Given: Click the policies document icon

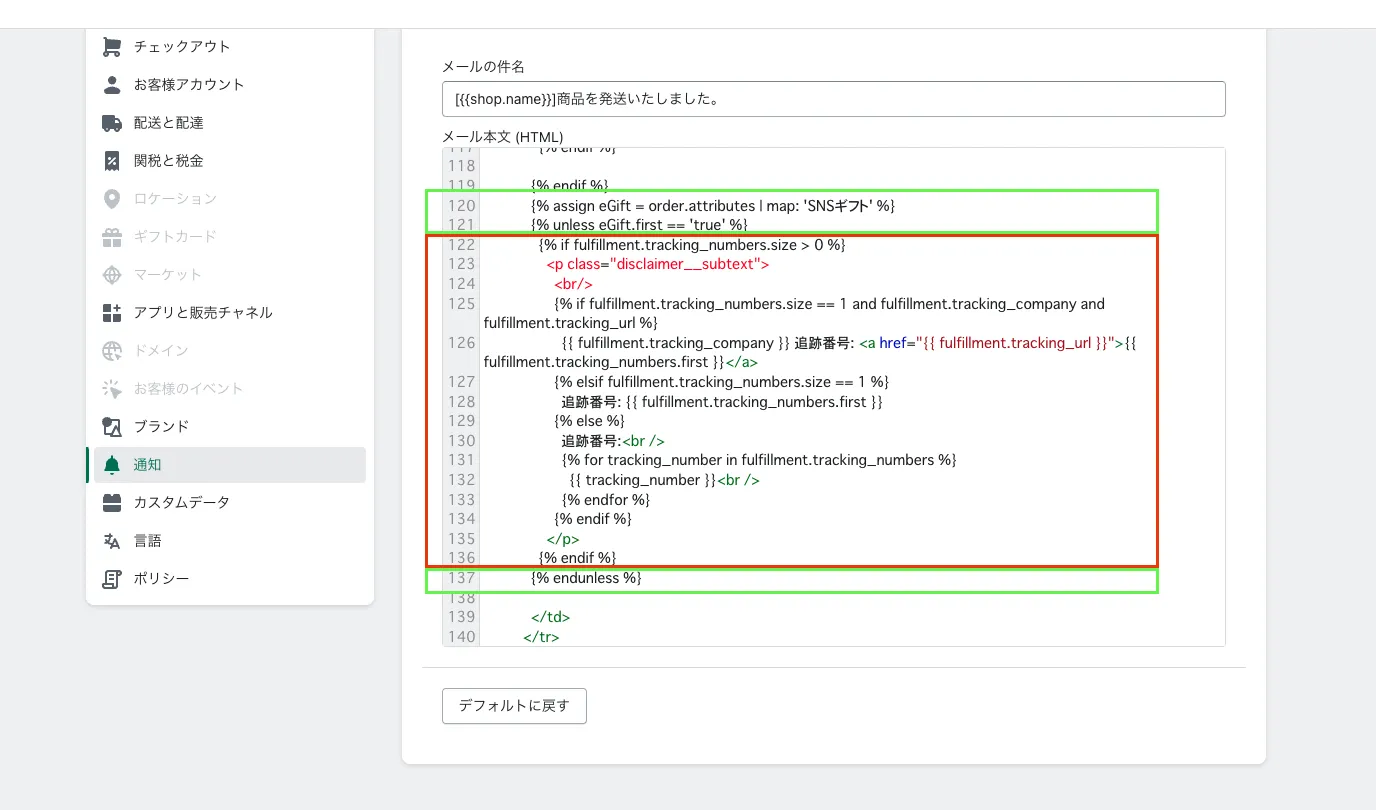Looking at the screenshot, I should tap(112, 579).
